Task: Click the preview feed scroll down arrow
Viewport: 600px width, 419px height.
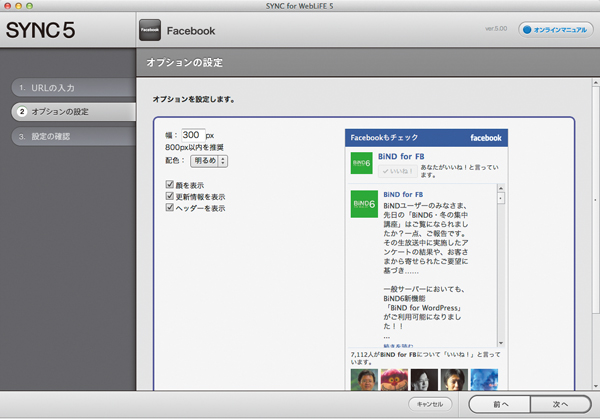Action: pos(501,343)
